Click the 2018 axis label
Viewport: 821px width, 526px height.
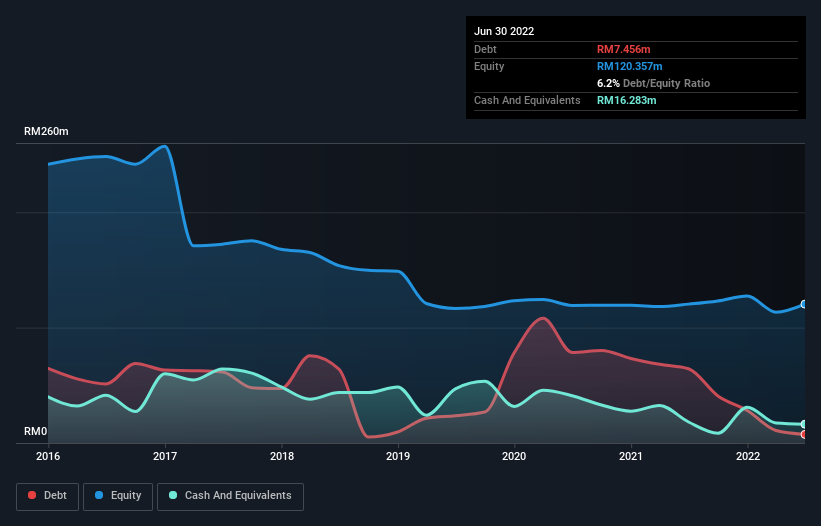(x=282, y=456)
